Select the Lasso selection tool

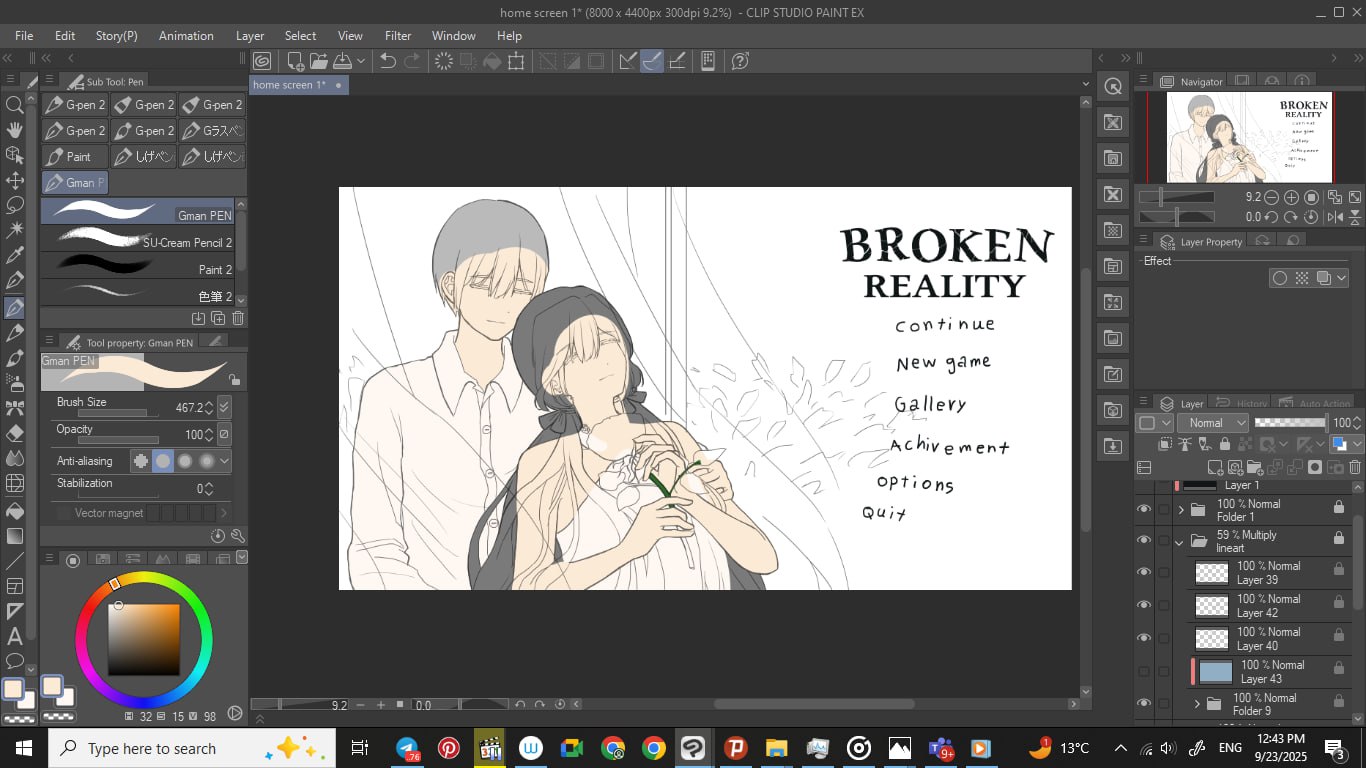coord(14,205)
